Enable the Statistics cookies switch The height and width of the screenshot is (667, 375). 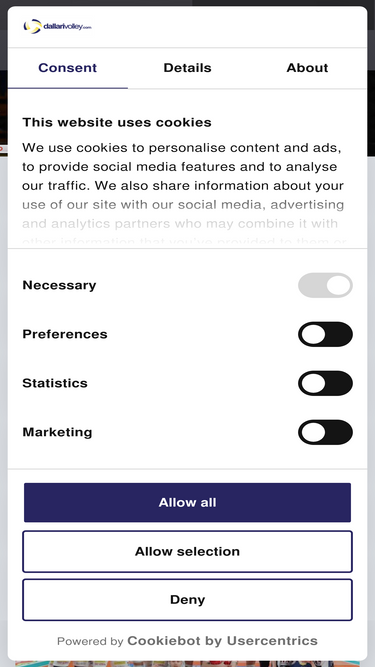[x=325, y=383]
